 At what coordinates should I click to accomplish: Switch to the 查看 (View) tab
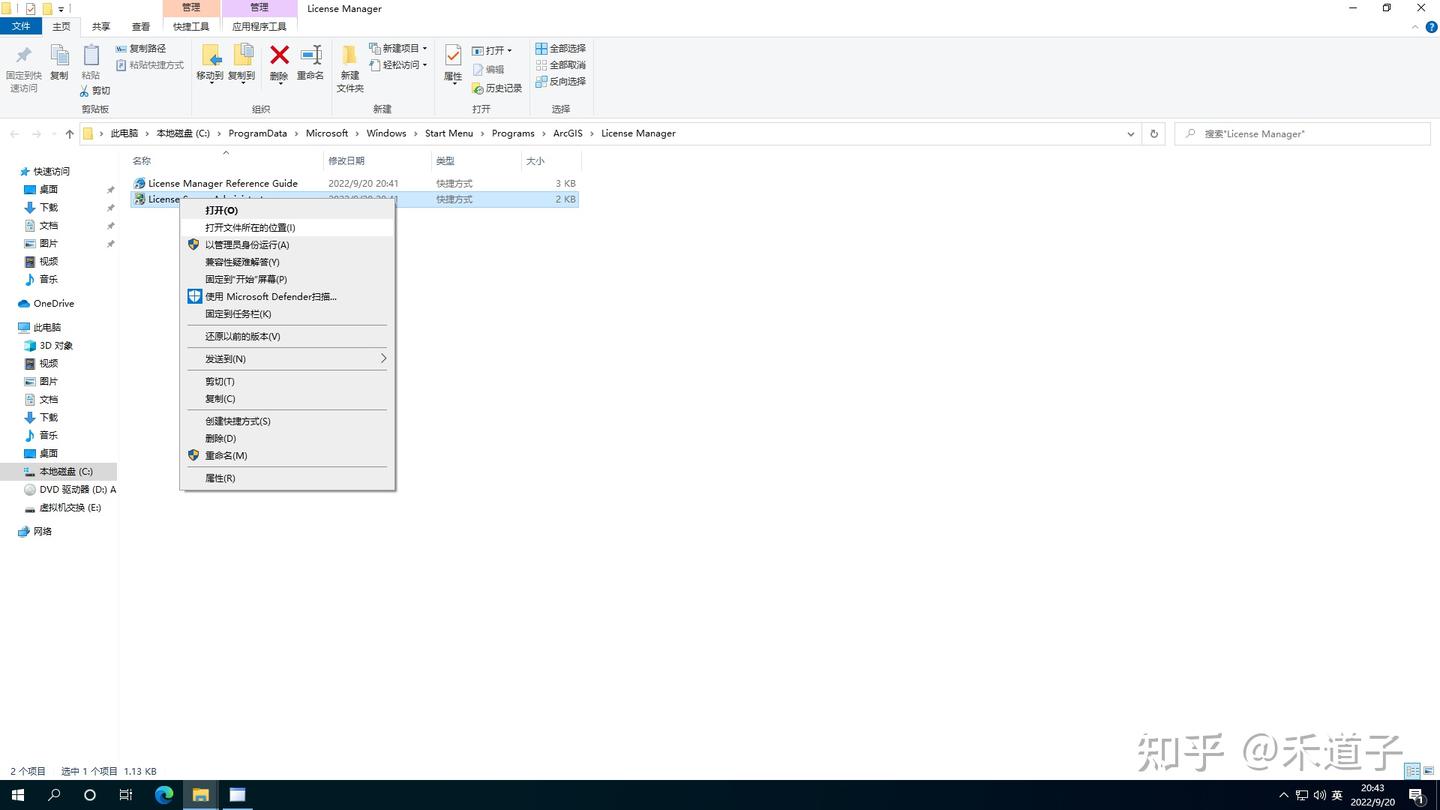point(140,26)
